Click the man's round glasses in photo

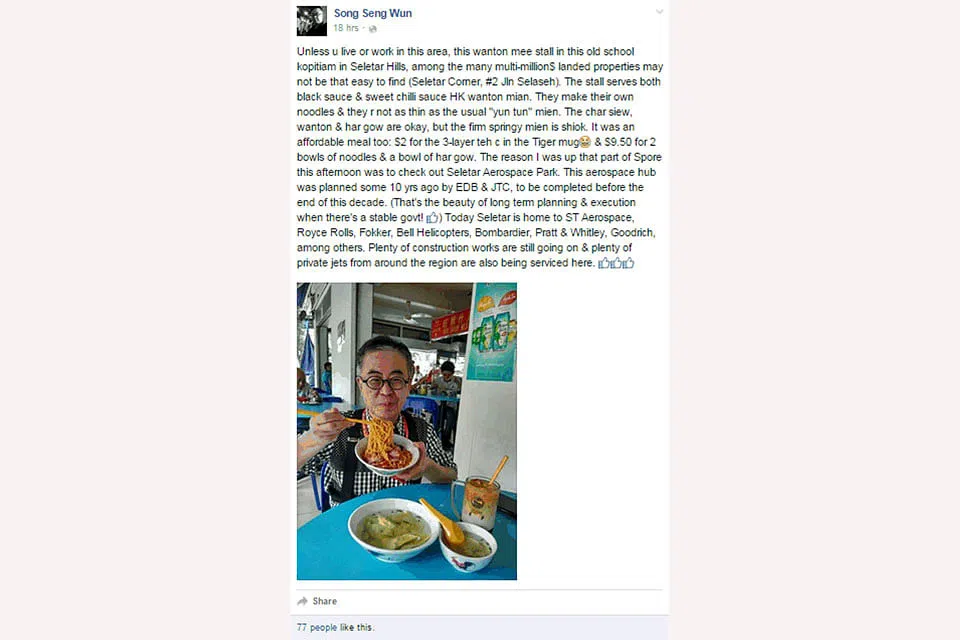384,383
